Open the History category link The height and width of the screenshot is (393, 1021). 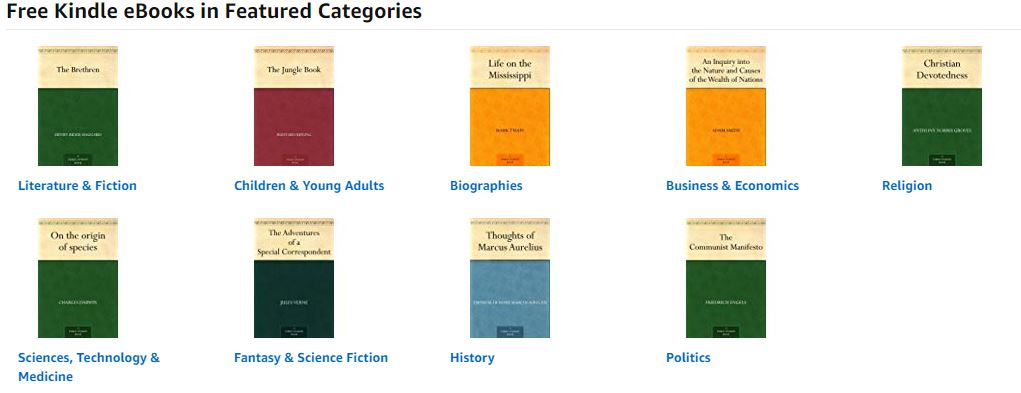[x=472, y=357]
